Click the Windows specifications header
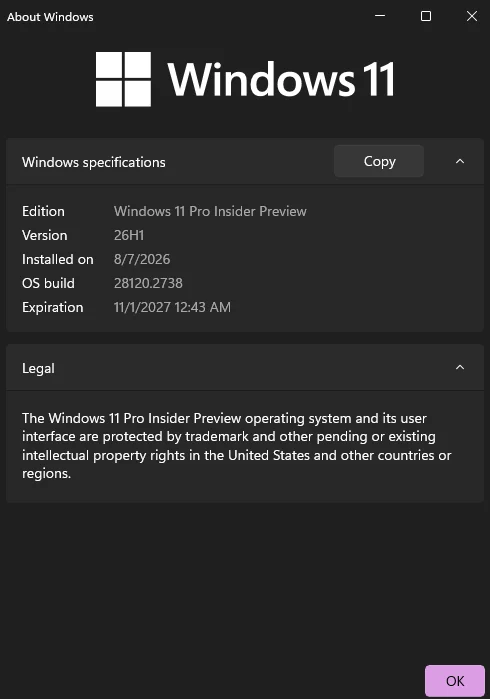The width and height of the screenshot is (490, 699). [x=94, y=162]
